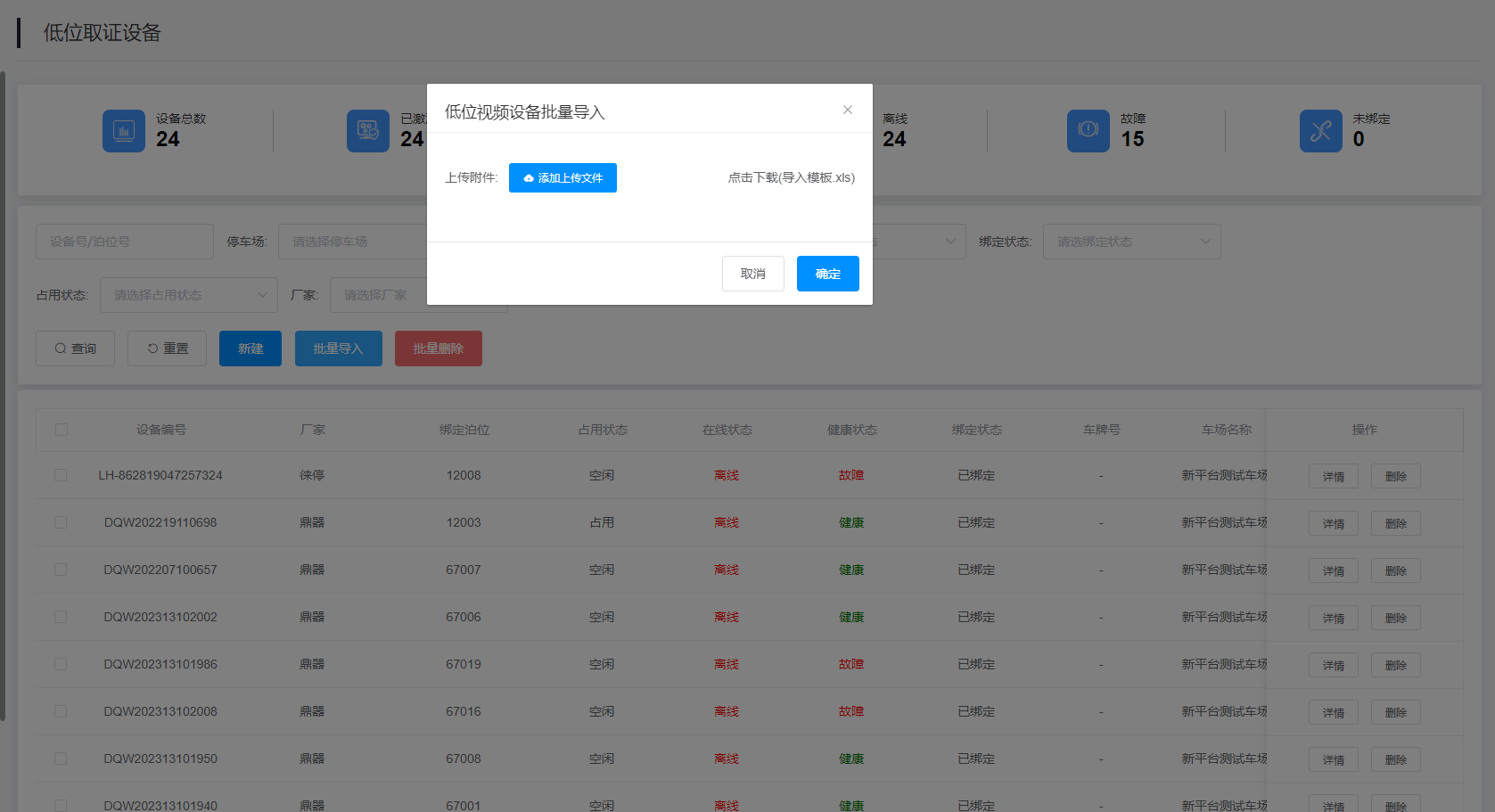
Task: Click the 故障 fault count icon
Action: [x=1088, y=131]
